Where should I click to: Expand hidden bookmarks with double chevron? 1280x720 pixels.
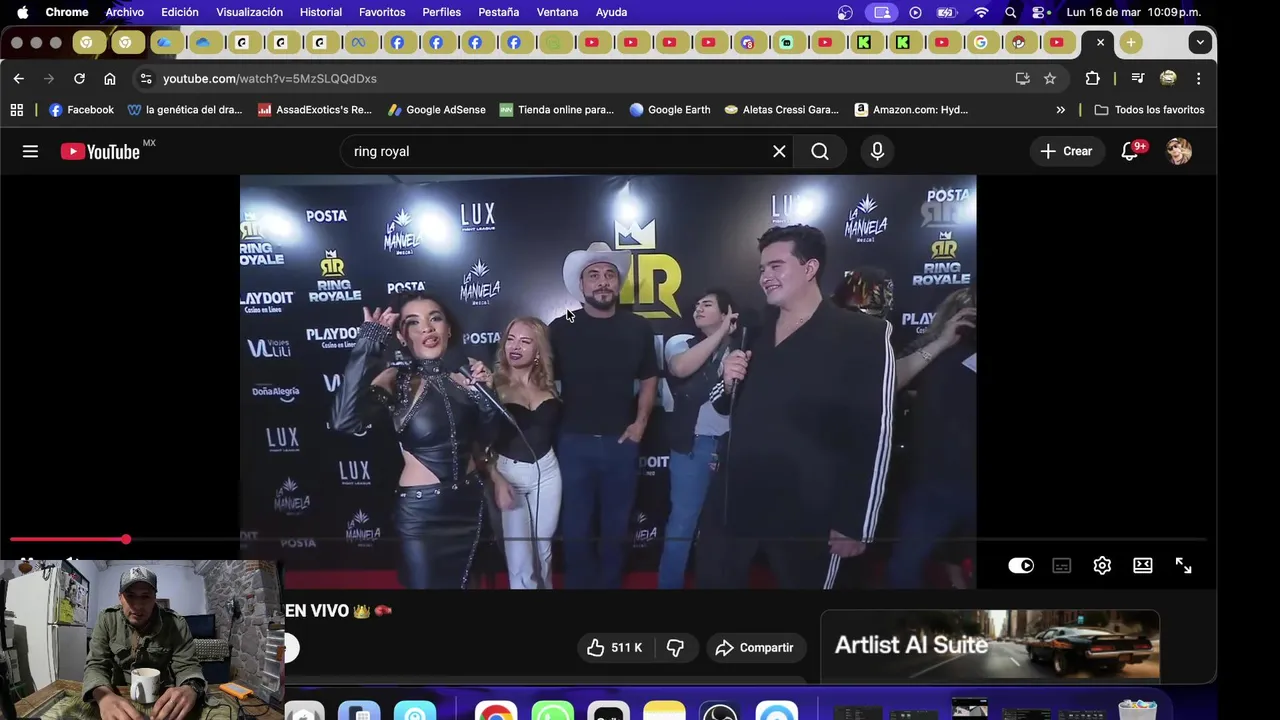pyautogui.click(x=1060, y=110)
